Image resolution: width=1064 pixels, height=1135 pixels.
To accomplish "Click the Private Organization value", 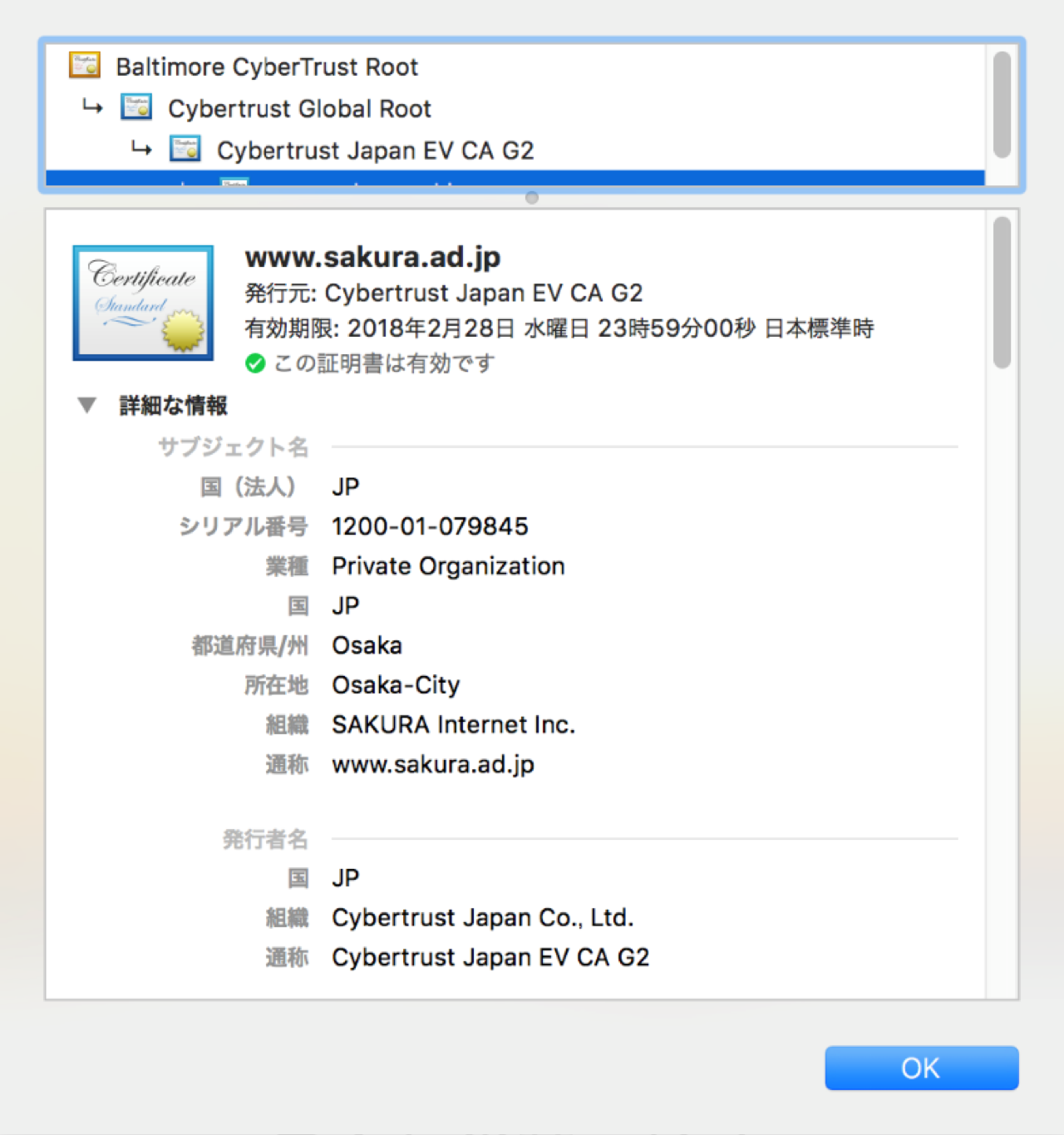I will (x=448, y=566).
